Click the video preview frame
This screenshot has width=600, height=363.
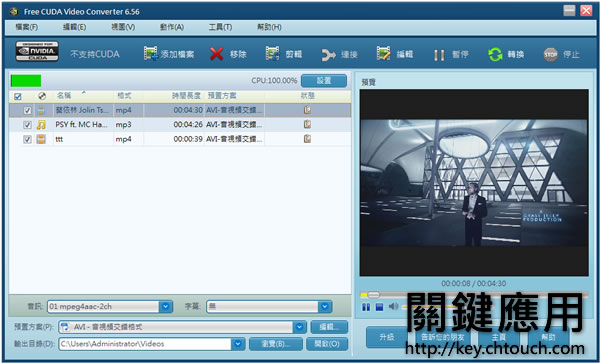click(474, 182)
